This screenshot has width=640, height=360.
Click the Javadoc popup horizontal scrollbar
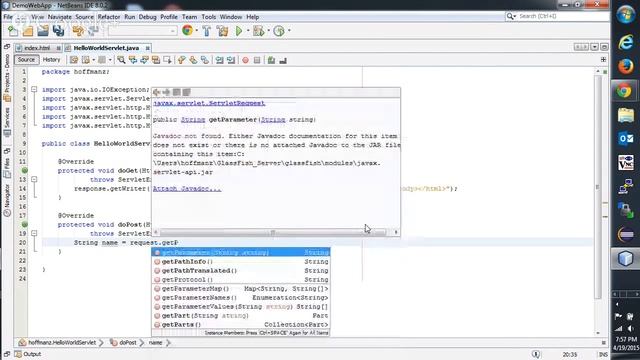pyautogui.click(x=273, y=232)
